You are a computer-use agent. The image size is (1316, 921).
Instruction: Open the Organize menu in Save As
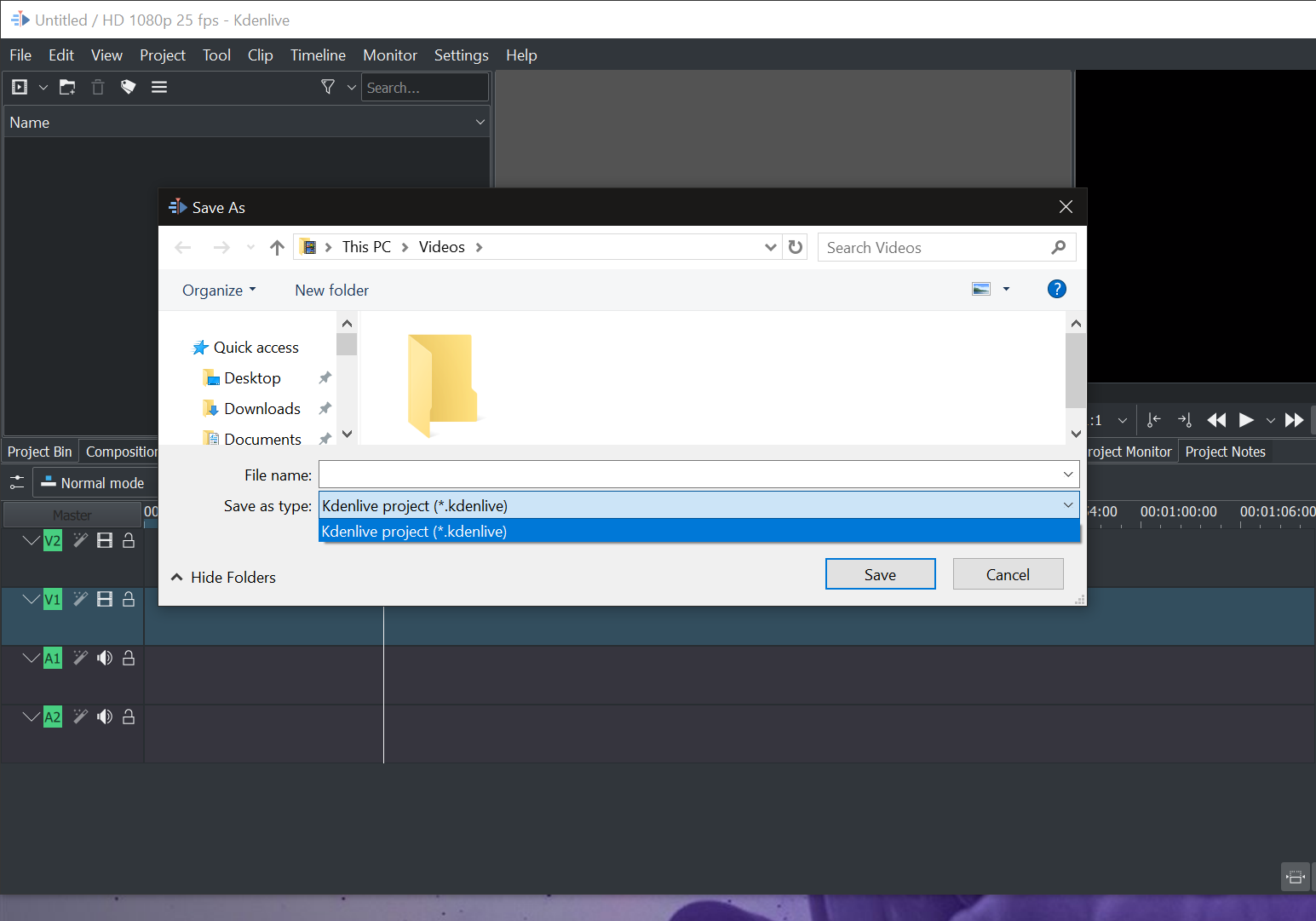(x=219, y=290)
